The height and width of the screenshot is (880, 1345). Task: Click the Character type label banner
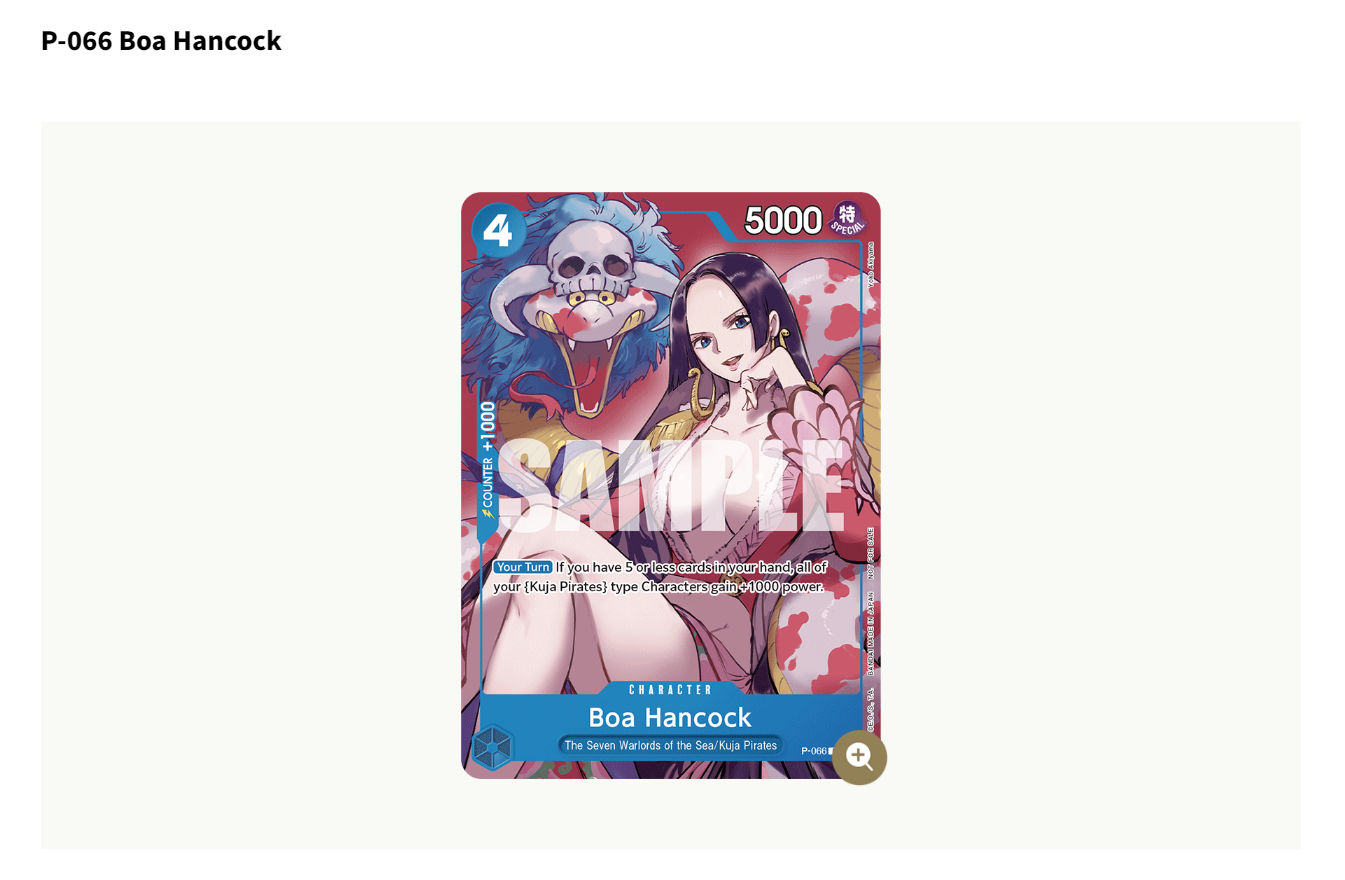[671, 689]
